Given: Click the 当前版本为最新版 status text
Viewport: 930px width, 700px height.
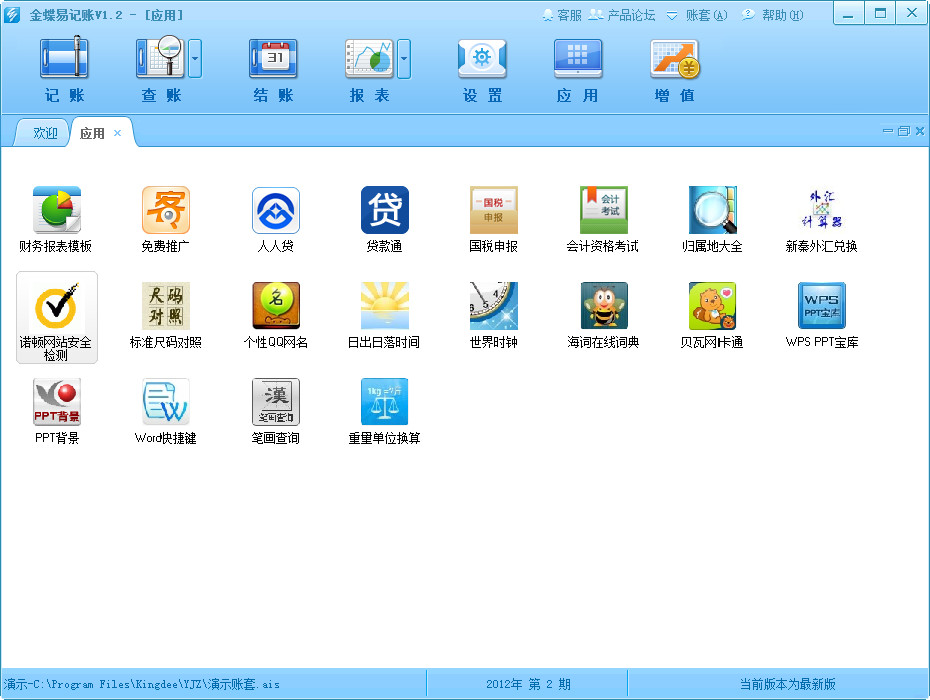Looking at the screenshot, I should (787, 684).
